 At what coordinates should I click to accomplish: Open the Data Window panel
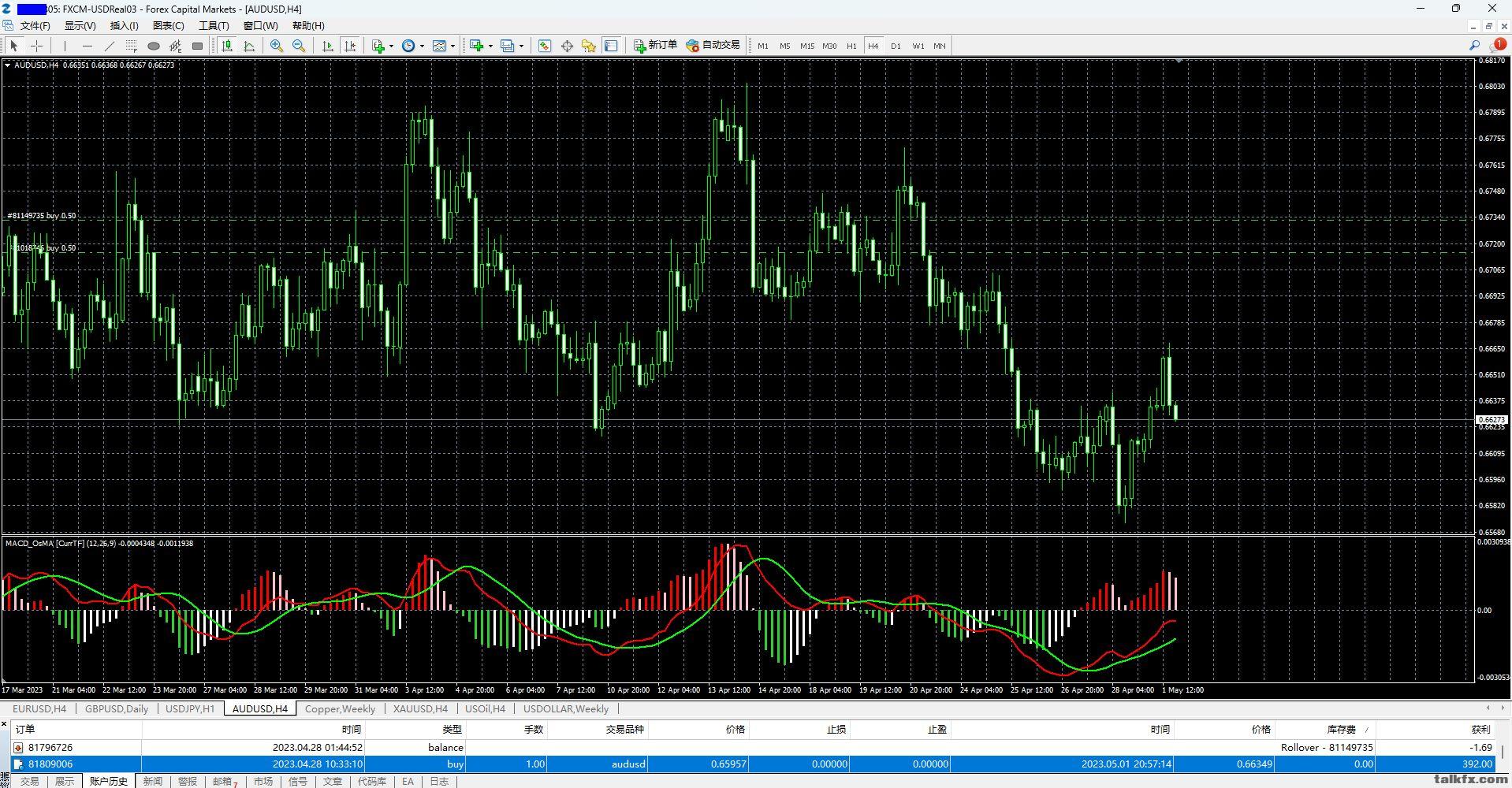[567, 46]
